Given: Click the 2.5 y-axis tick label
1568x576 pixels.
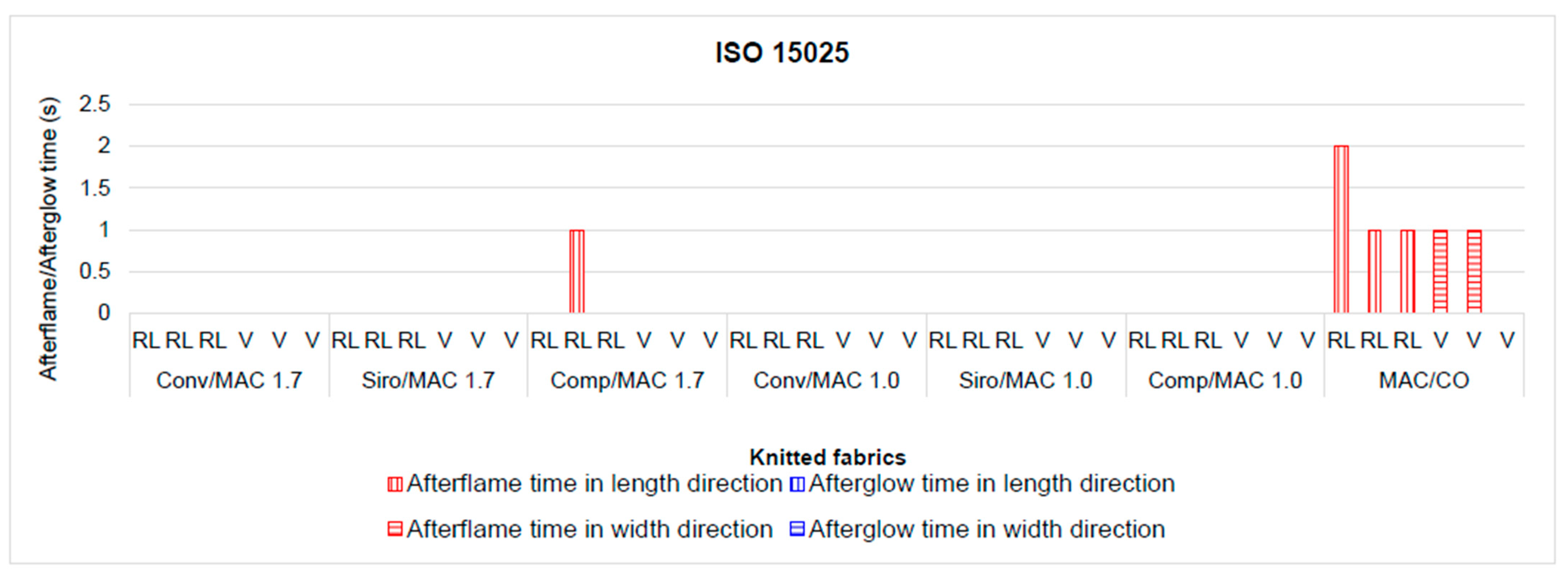Looking at the screenshot, I should [94, 104].
